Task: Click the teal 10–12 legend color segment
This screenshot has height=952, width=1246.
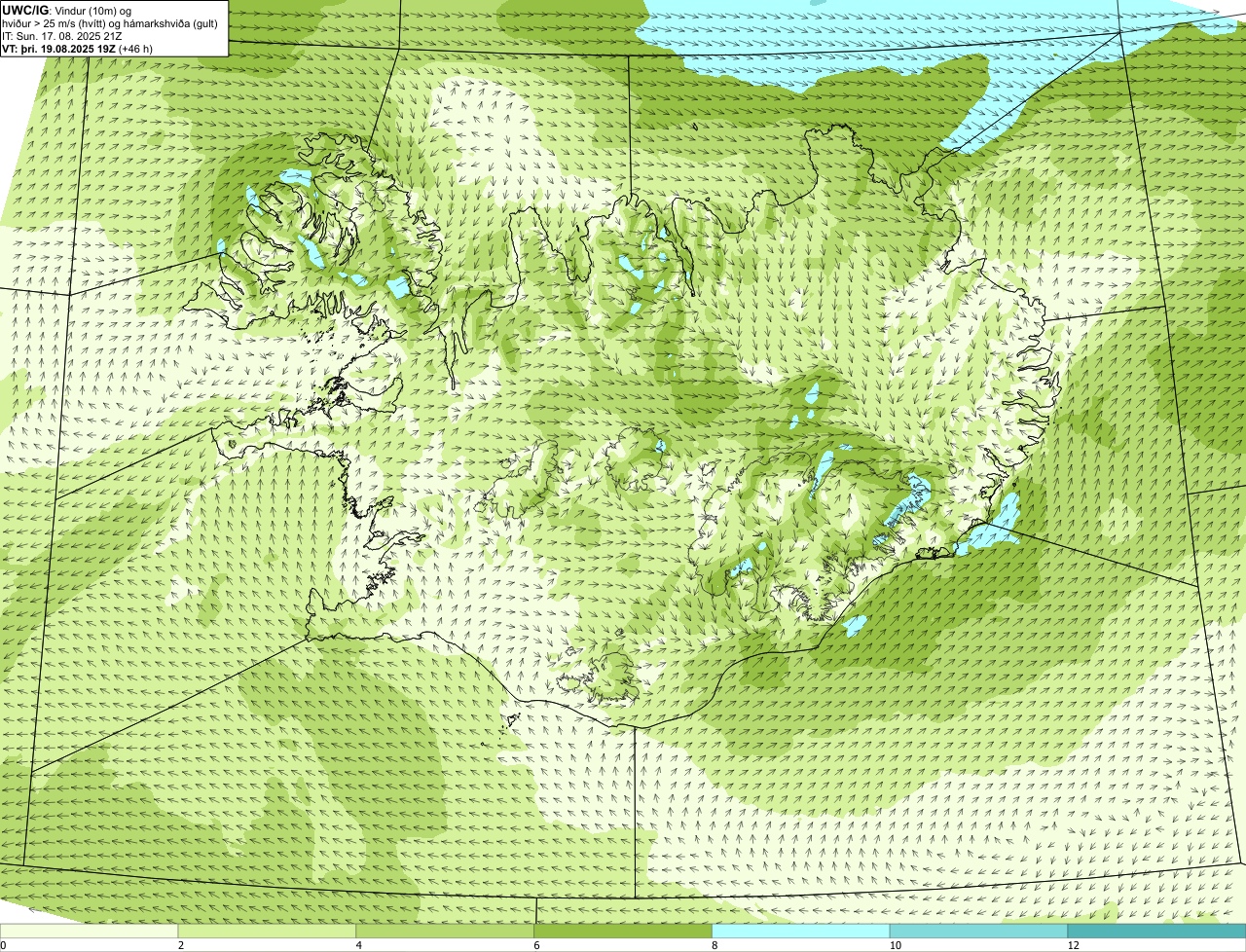Action: [978, 932]
